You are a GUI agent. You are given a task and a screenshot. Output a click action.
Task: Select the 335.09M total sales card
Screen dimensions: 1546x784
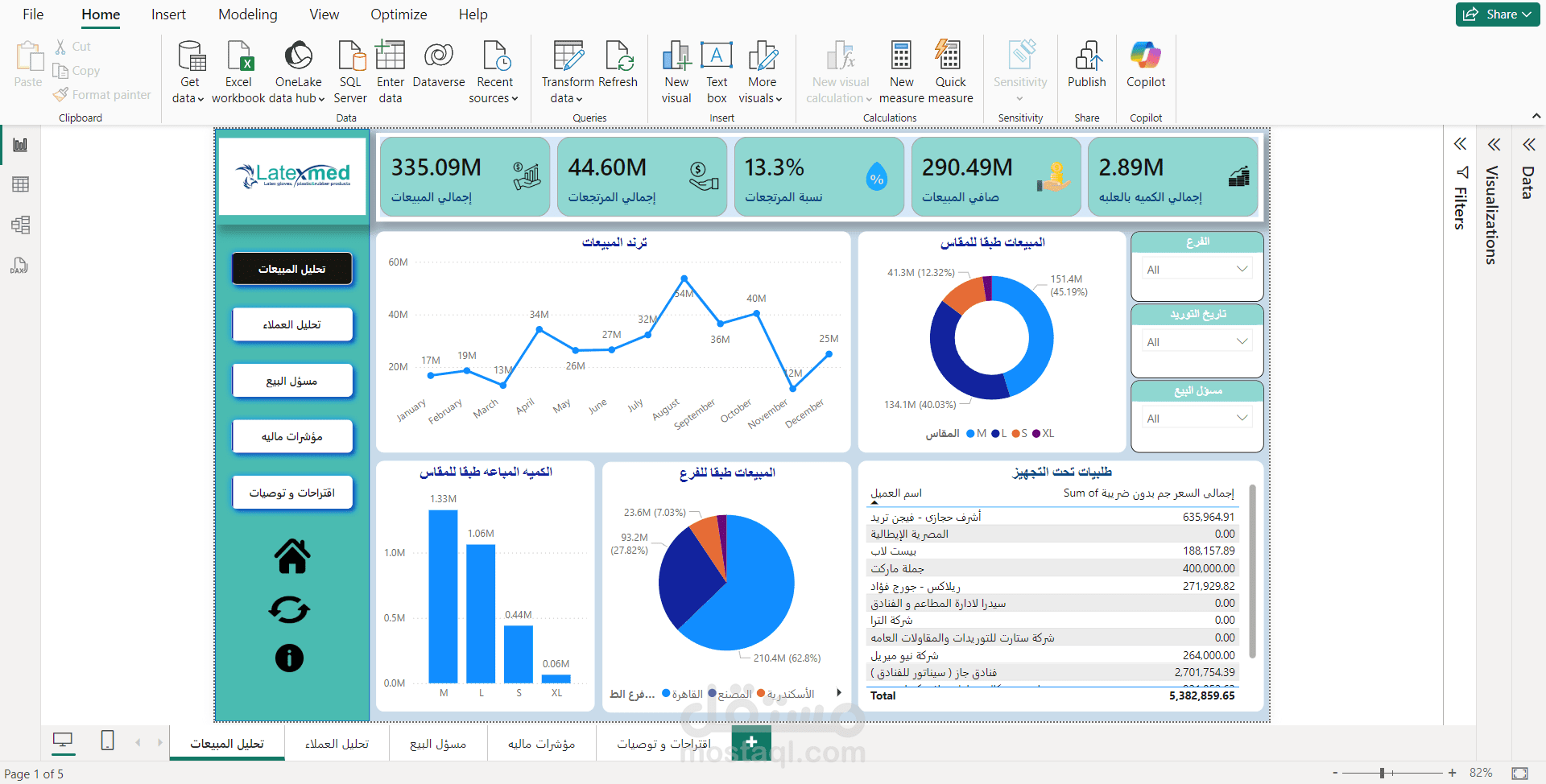tap(465, 177)
